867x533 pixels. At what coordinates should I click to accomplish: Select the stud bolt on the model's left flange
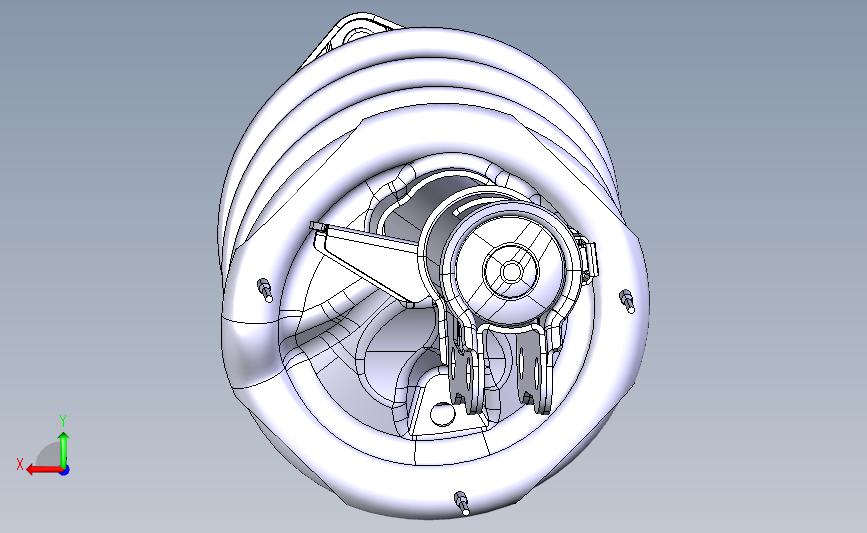265,290
